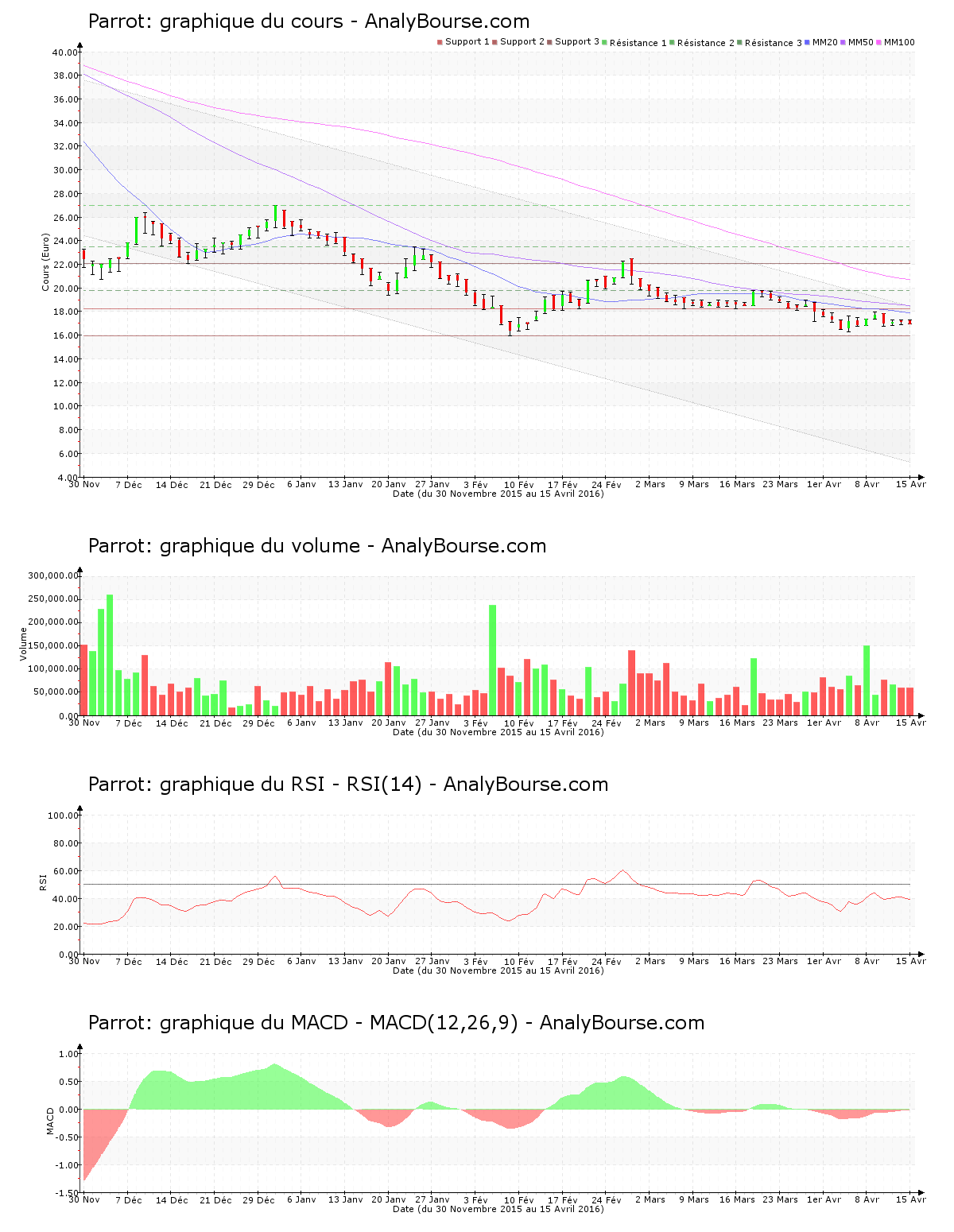
Task: Click the pink swatch beside MM100 legend
Action: point(880,42)
